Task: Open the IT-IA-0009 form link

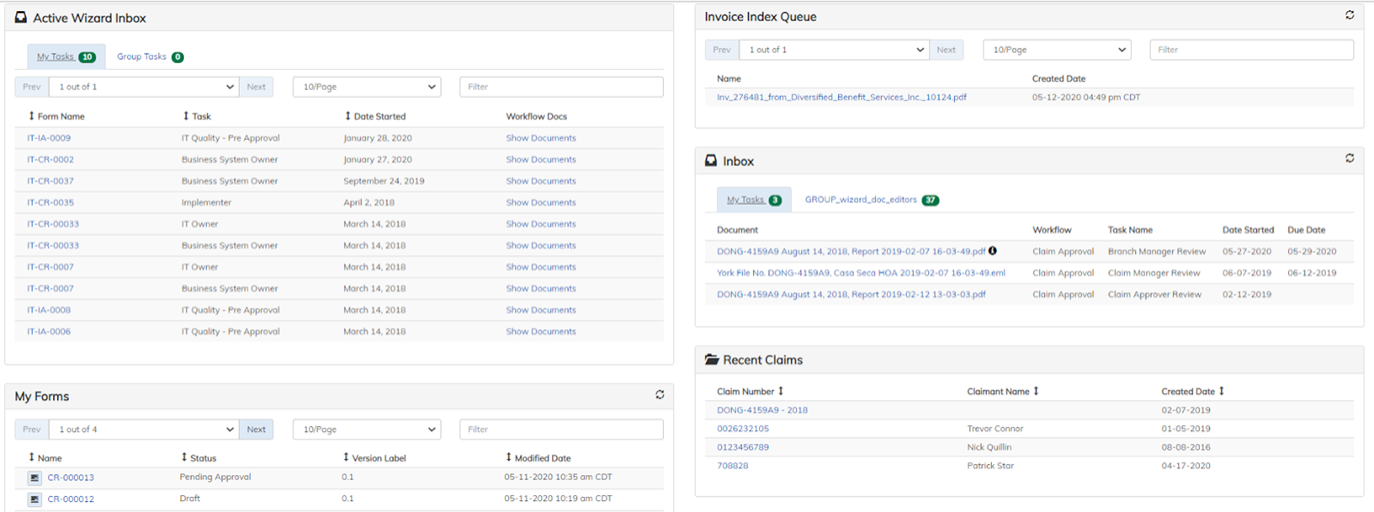Action: pyautogui.click(x=49, y=138)
